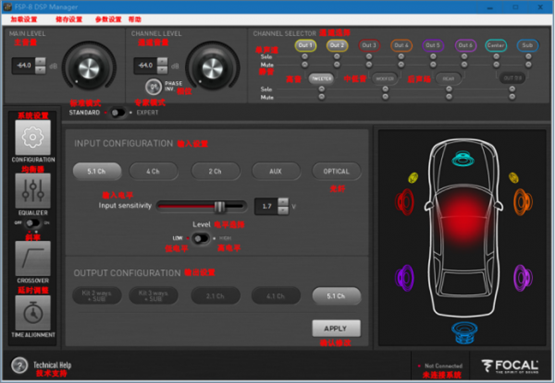Open the last menu item on the right

(x=135, y=19)
